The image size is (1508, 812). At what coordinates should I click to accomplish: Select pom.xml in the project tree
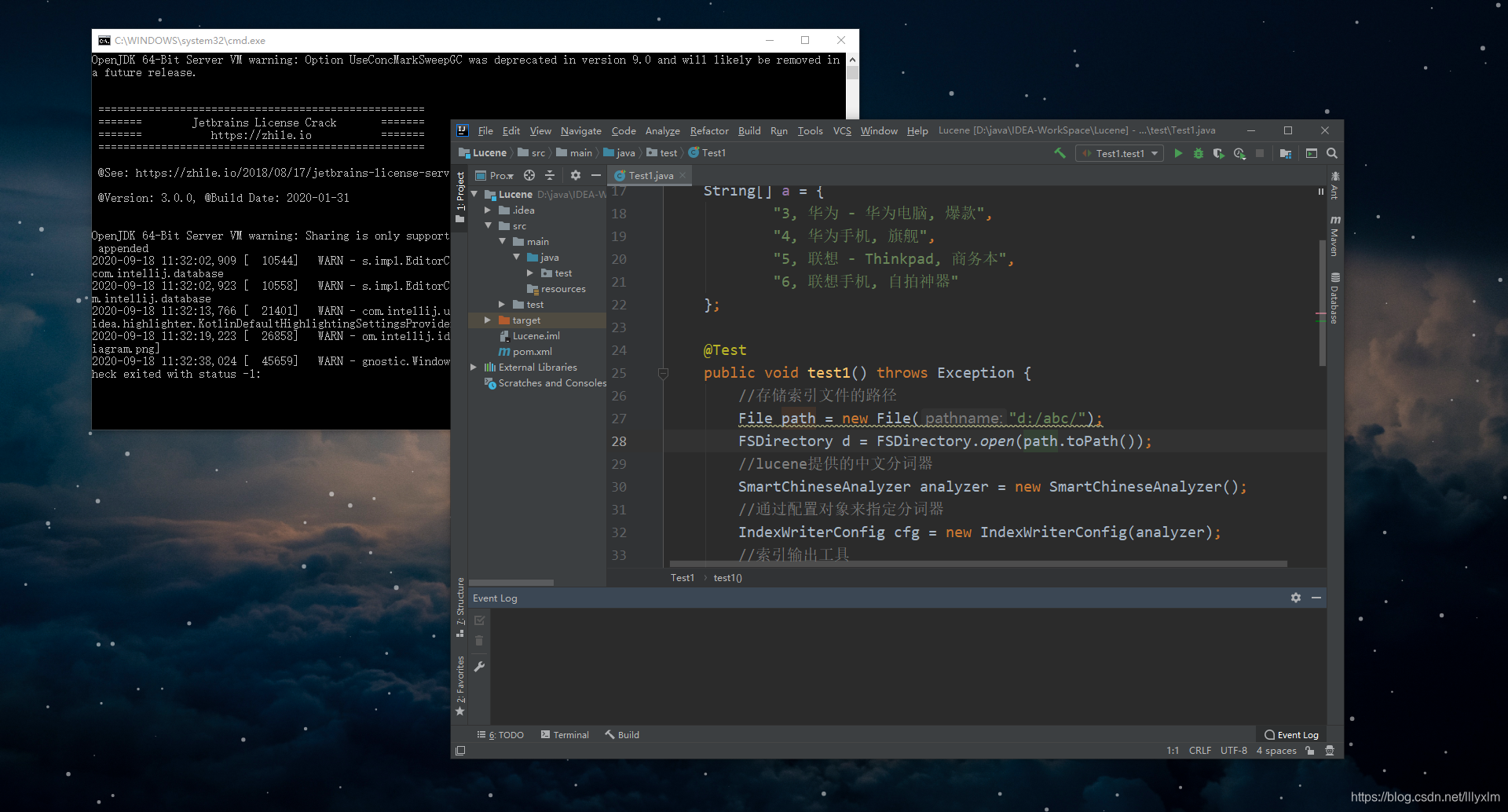525,351
